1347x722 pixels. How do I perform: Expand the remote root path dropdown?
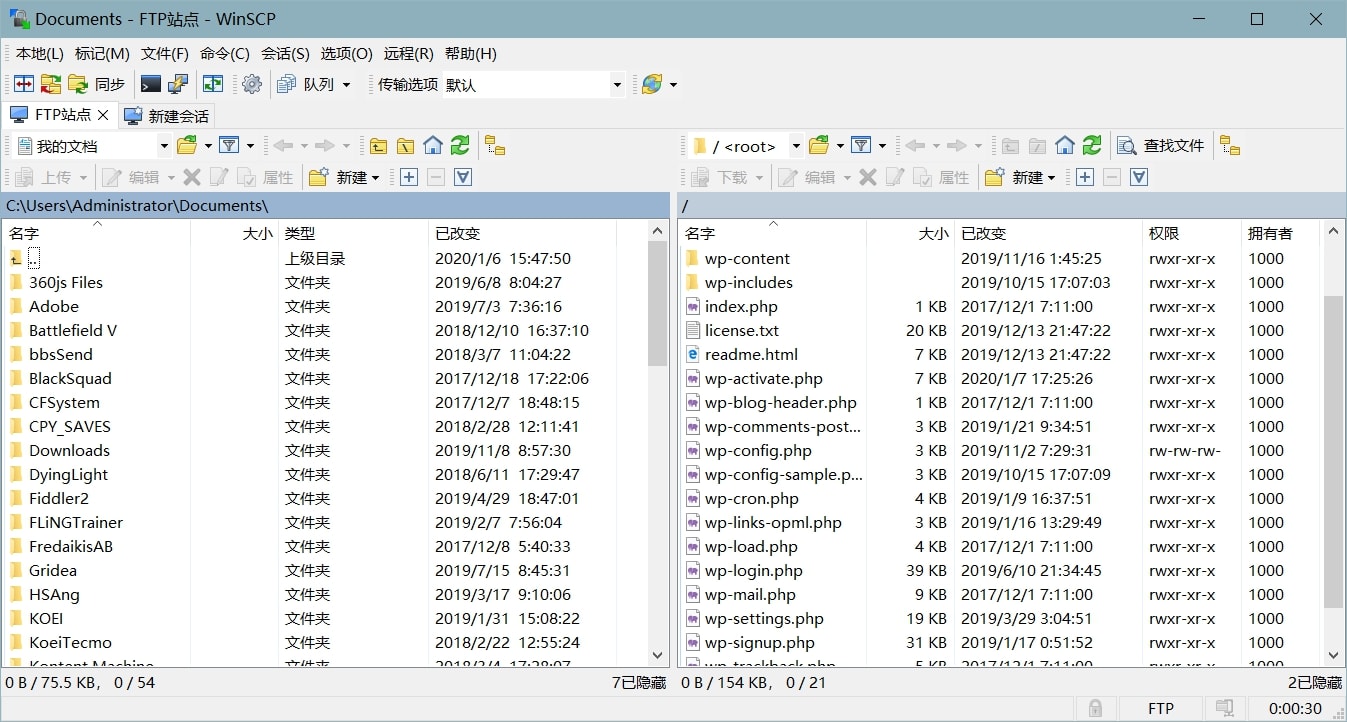click(x=796, y=146)
